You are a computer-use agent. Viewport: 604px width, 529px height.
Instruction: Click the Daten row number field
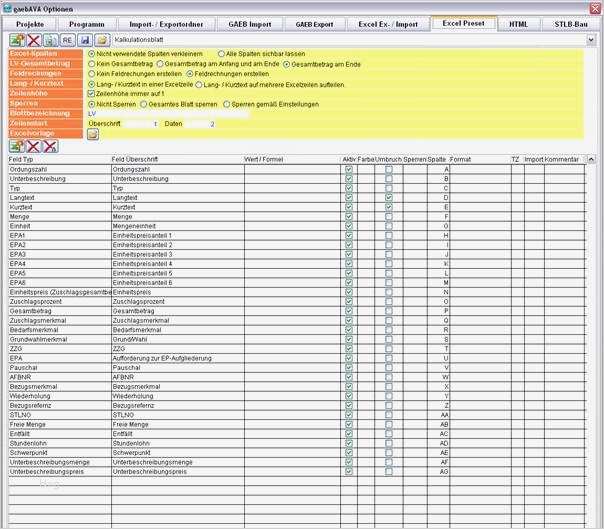pos(200,124)
